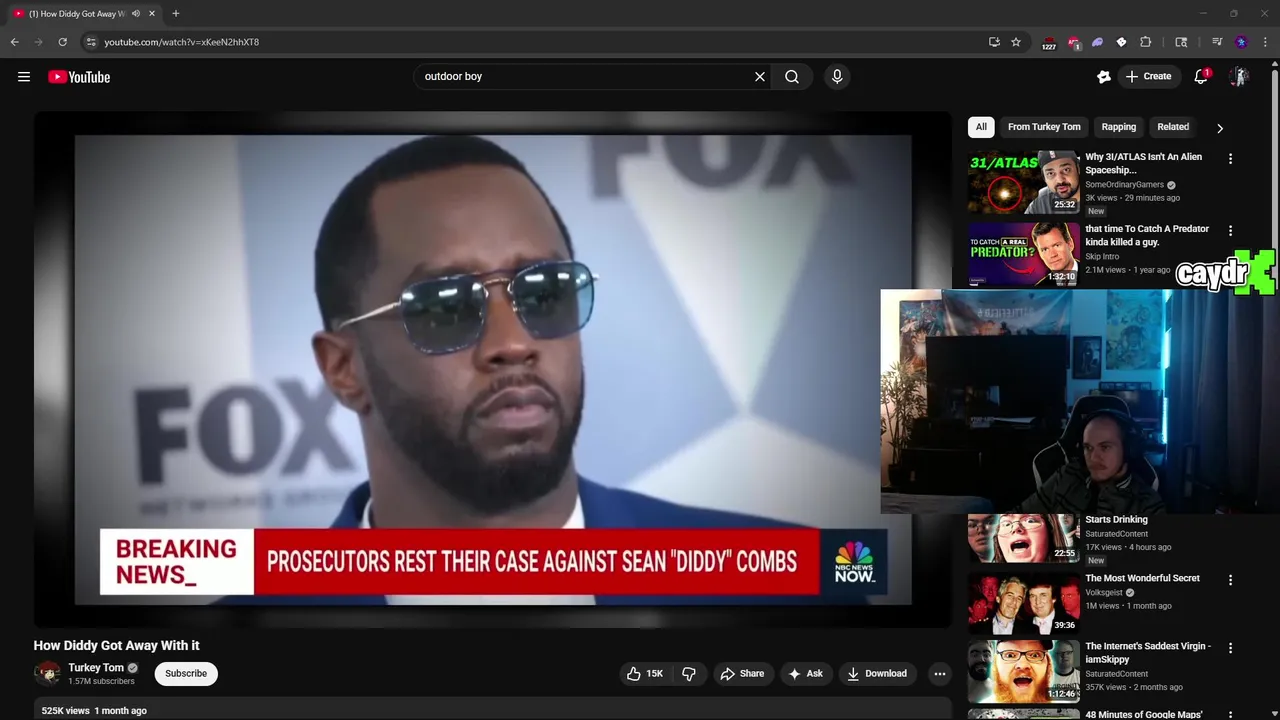
Task: Open the Create menu
Action: [x=1148, y=77]
